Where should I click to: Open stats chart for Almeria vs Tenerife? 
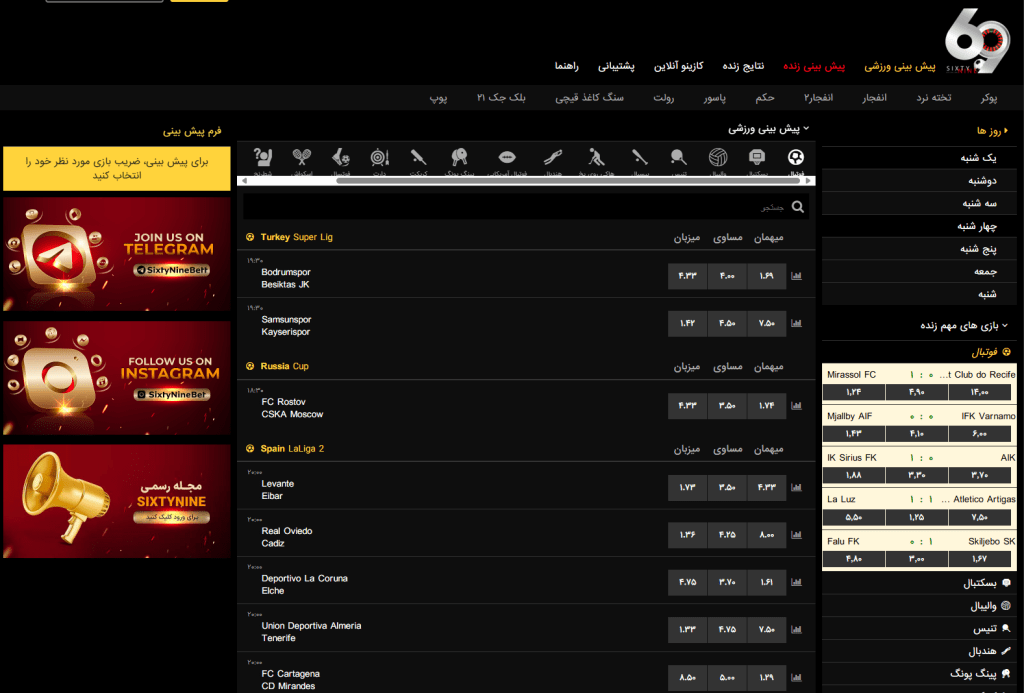pos(796,630)
